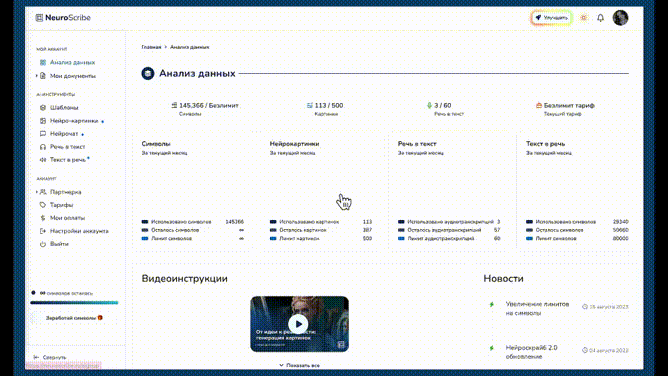Open the Тарифы page
This screenshot has height=376, width=668.
pyautogui.click(x=57, y=205)
